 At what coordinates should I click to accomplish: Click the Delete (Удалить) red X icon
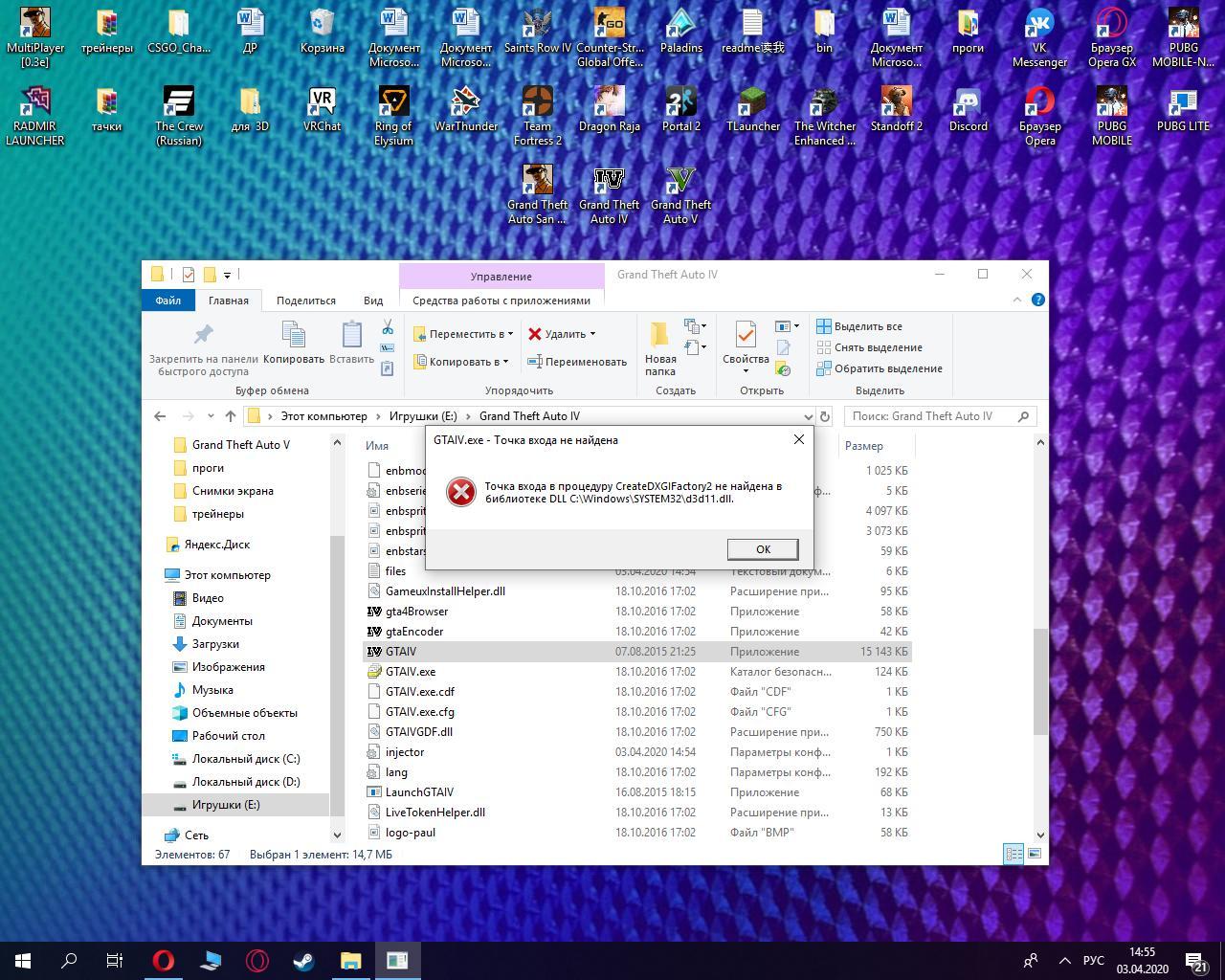[535, 334]
